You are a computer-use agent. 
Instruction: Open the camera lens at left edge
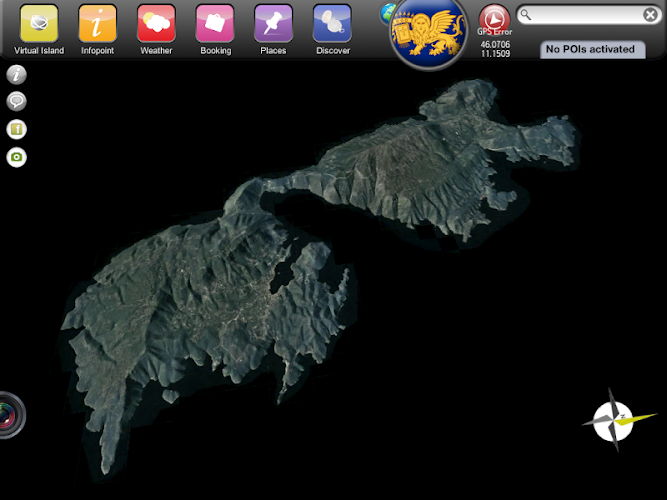(x=8, y=414)
